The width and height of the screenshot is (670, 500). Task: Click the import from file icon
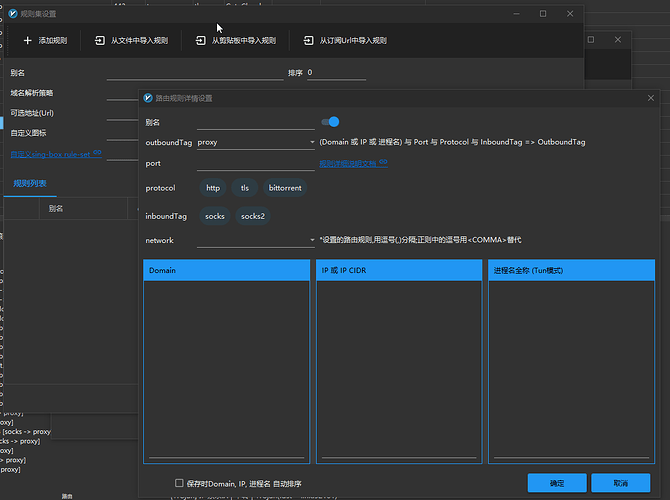pyautogui.click(x=100, y=41)
